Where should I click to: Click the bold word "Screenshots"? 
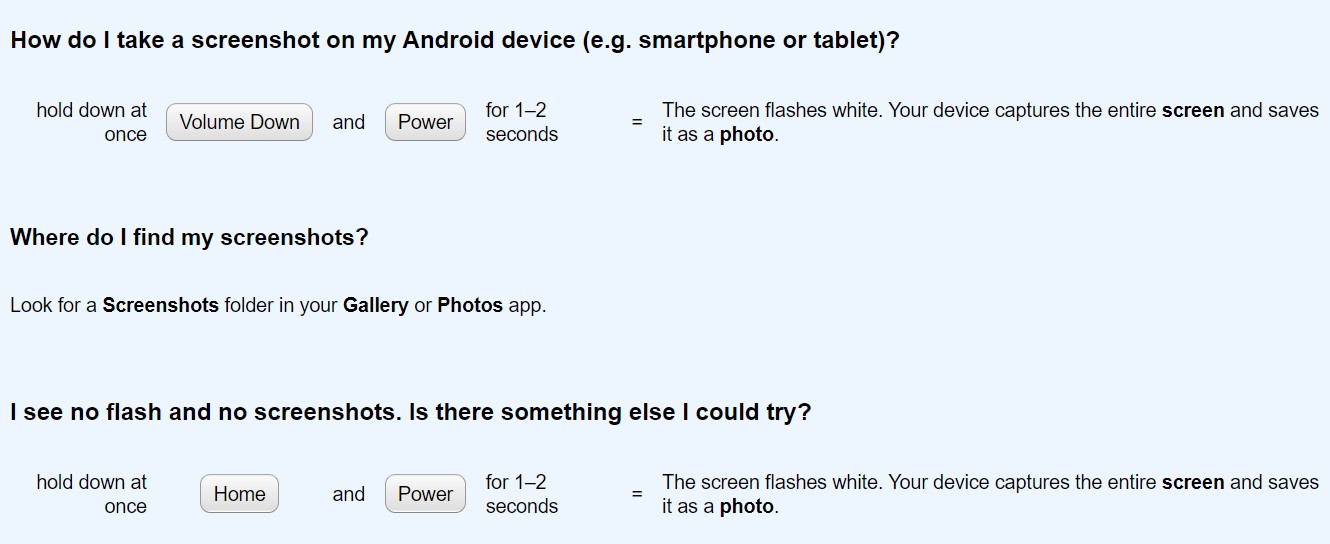160,305
